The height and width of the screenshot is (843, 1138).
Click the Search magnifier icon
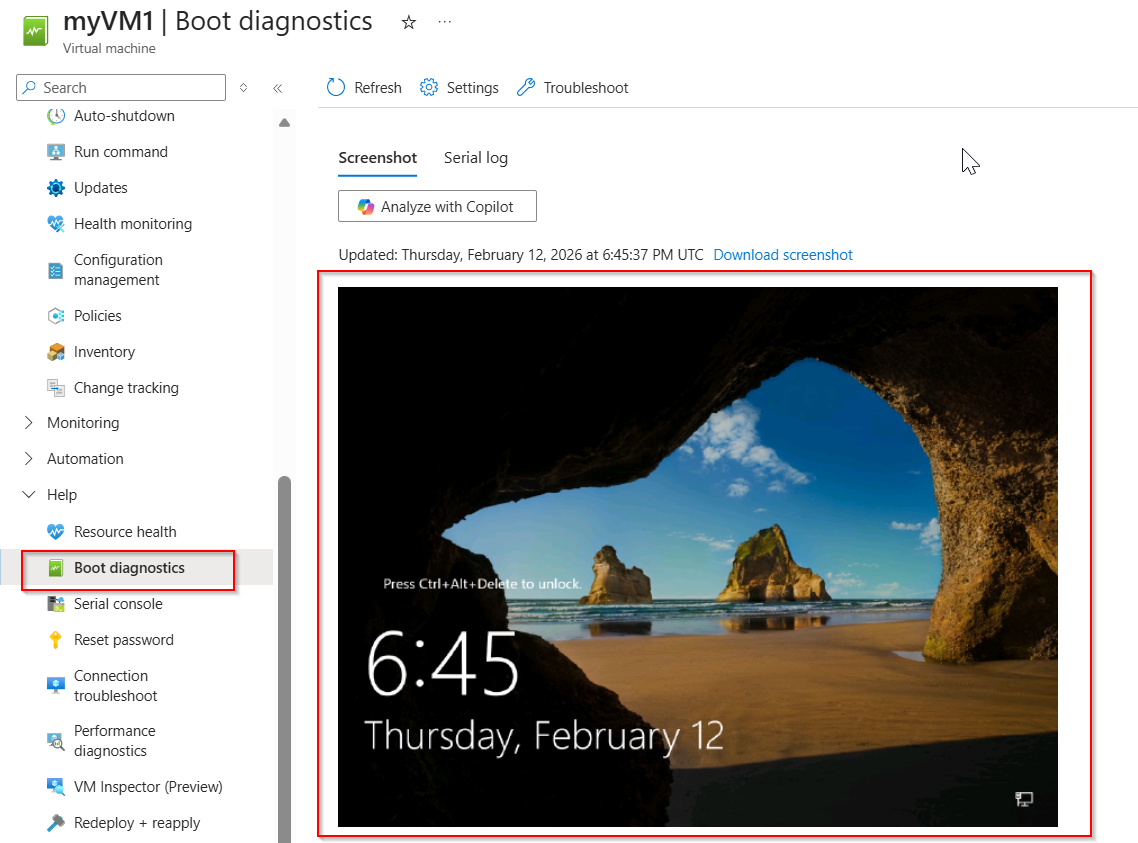[x=29, y=88]
